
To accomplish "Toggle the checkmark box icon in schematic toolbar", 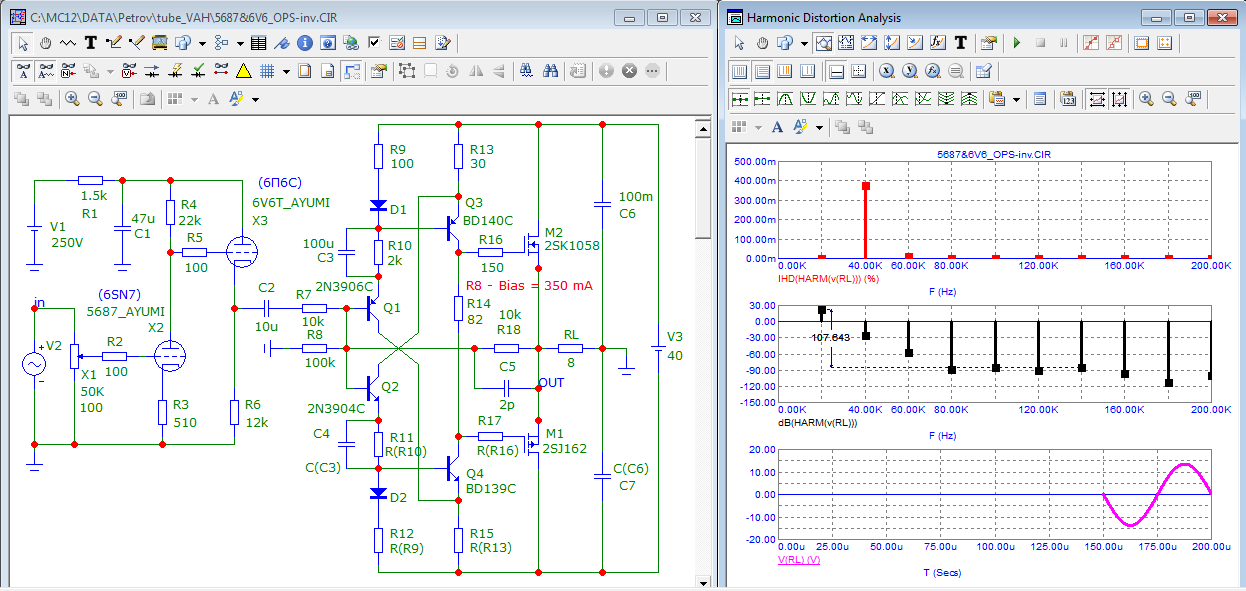I will [375, 43].
